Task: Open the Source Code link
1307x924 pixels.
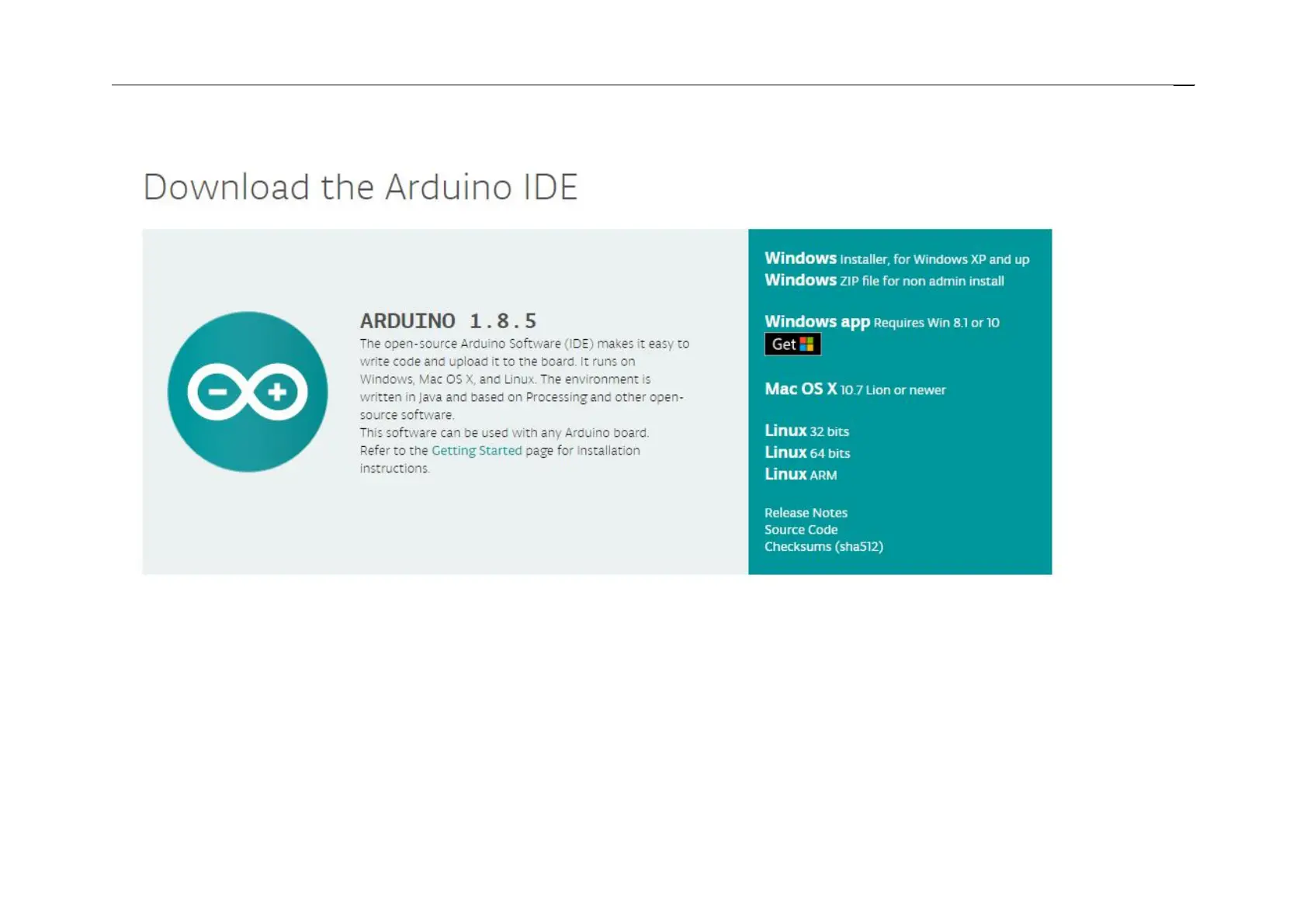Action: [x=801, y=530]
